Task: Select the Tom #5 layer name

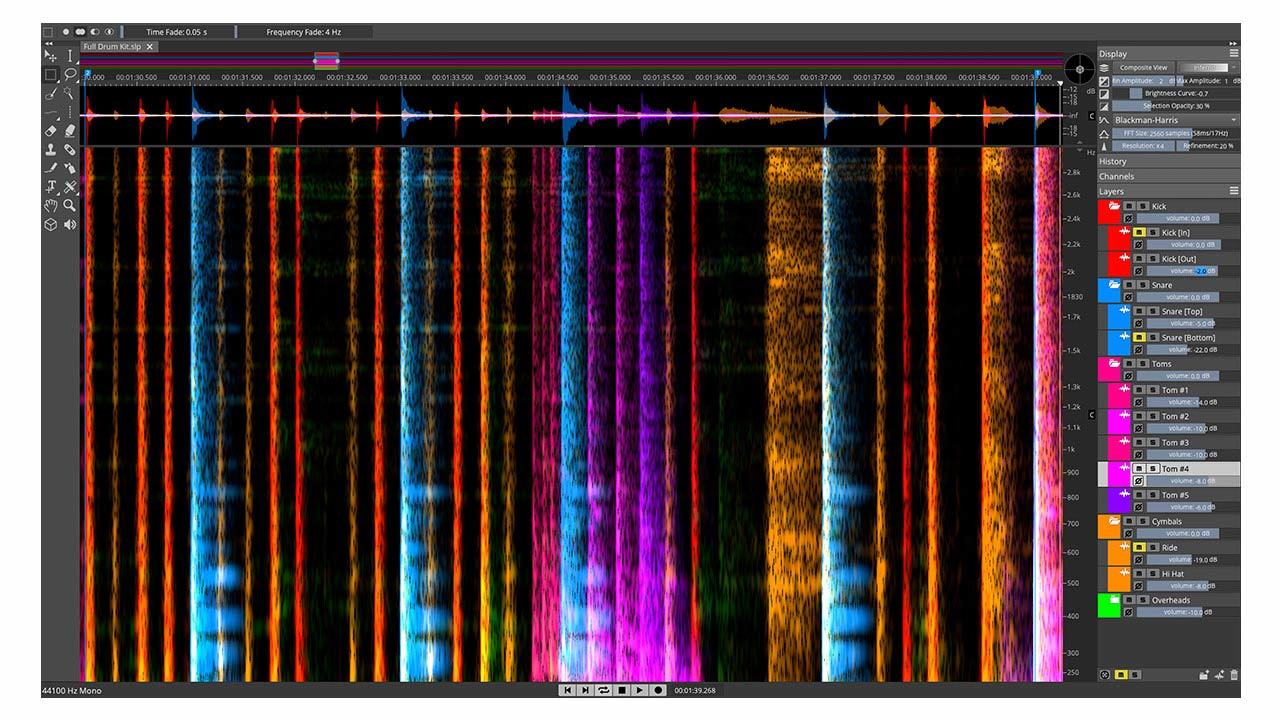Action: tap(1175, 495)
